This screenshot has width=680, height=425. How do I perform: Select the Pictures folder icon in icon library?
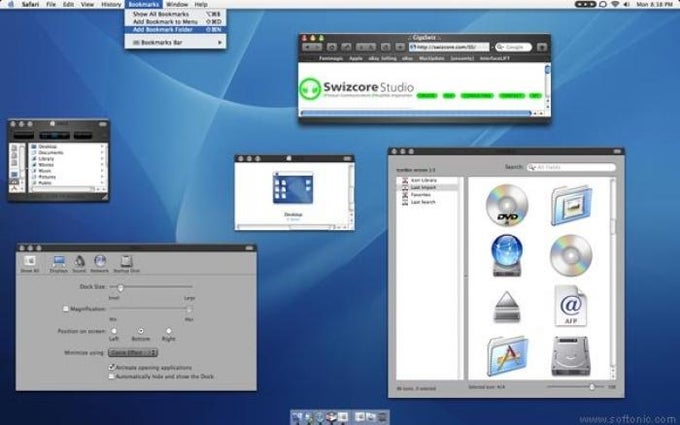coord(571,205)
